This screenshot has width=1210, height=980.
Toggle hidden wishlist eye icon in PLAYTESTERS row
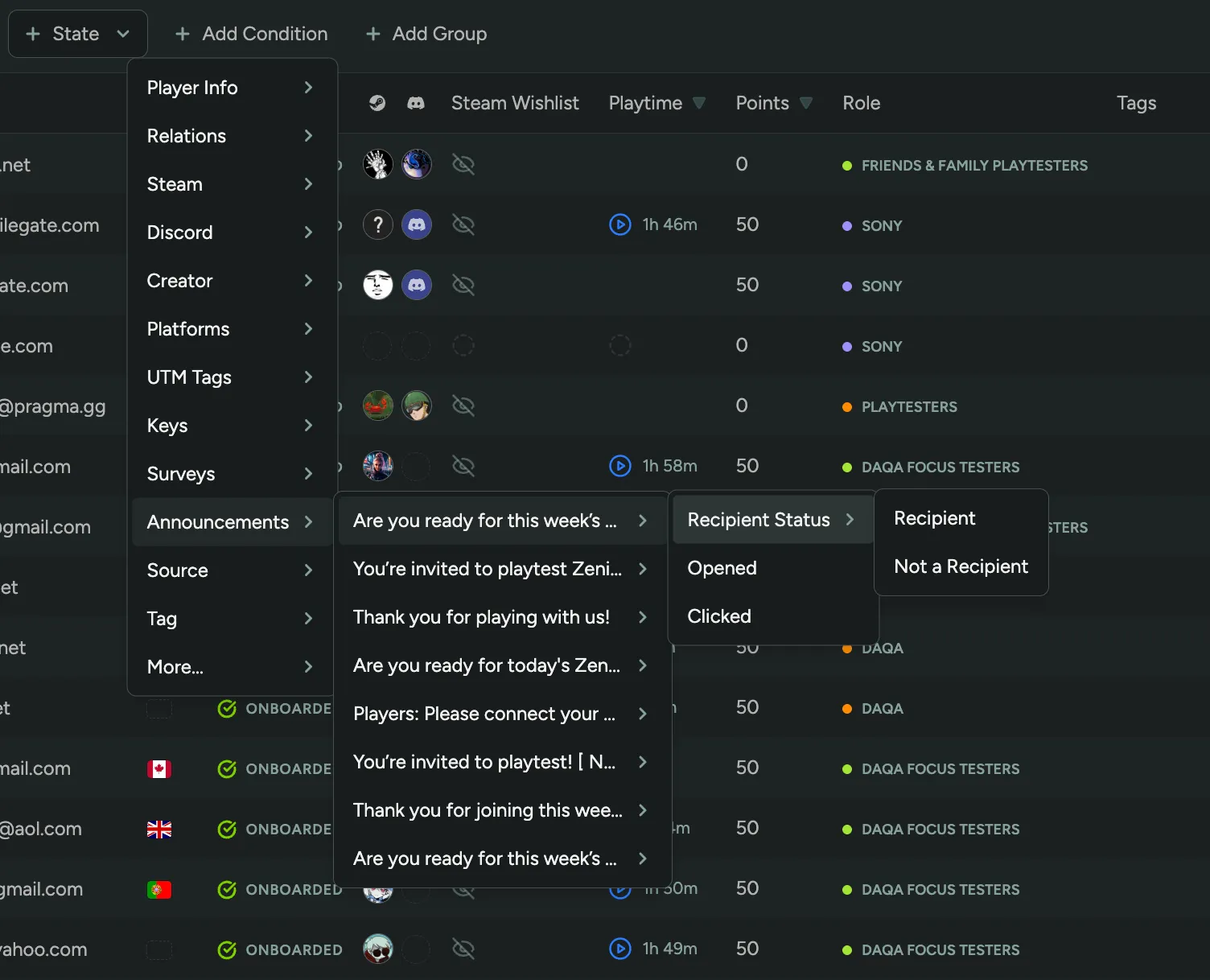pos(463,406)
